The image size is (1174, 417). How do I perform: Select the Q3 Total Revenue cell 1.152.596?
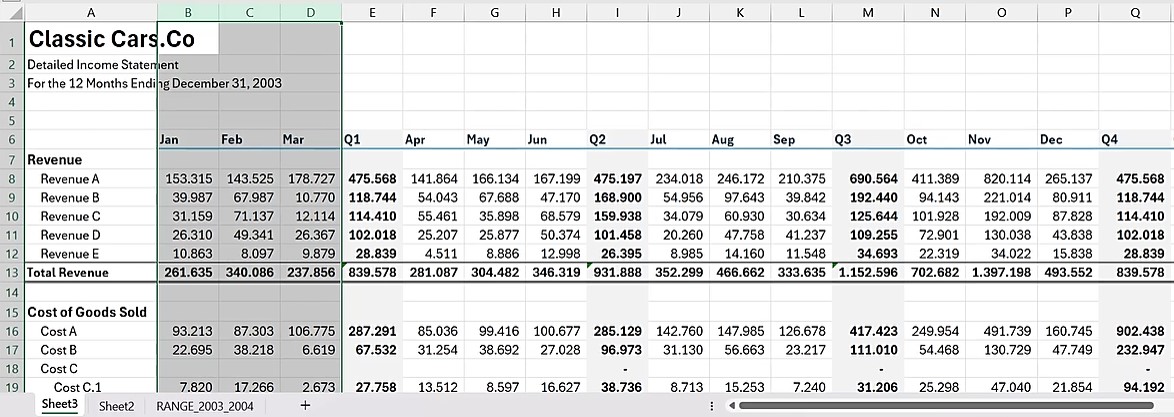coord(867,273)
